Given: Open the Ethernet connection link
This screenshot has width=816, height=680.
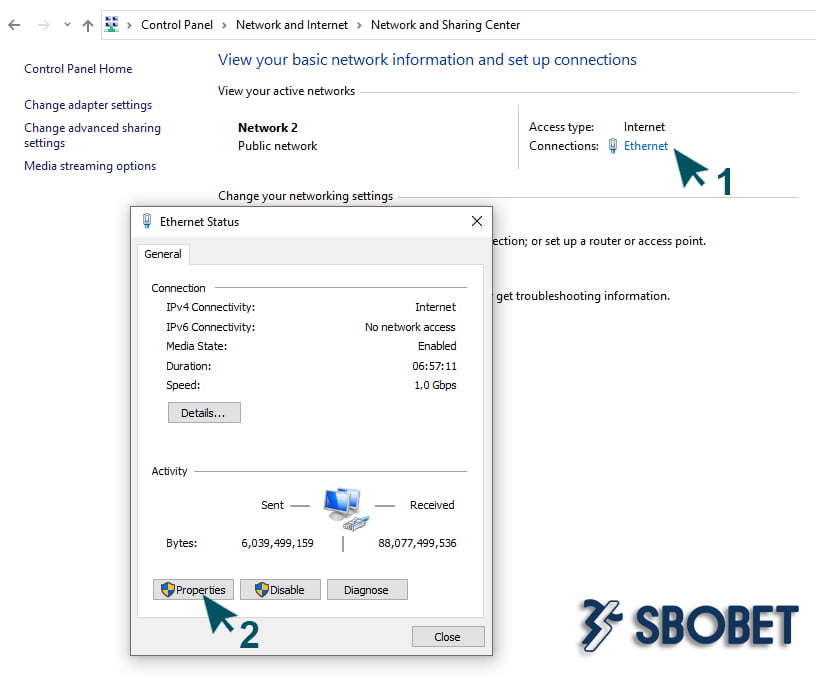Looking at the screenshot, I should (646, 146).
